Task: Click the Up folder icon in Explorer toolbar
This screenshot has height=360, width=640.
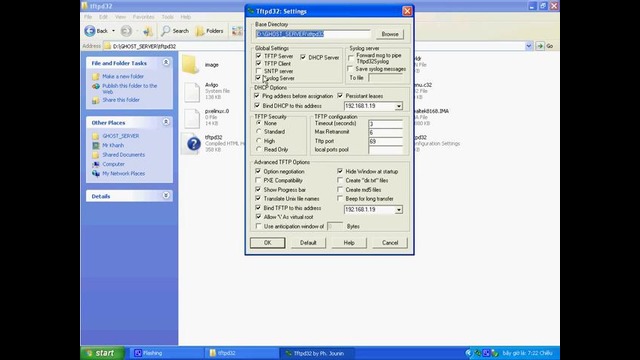Action: coord(148,31)
